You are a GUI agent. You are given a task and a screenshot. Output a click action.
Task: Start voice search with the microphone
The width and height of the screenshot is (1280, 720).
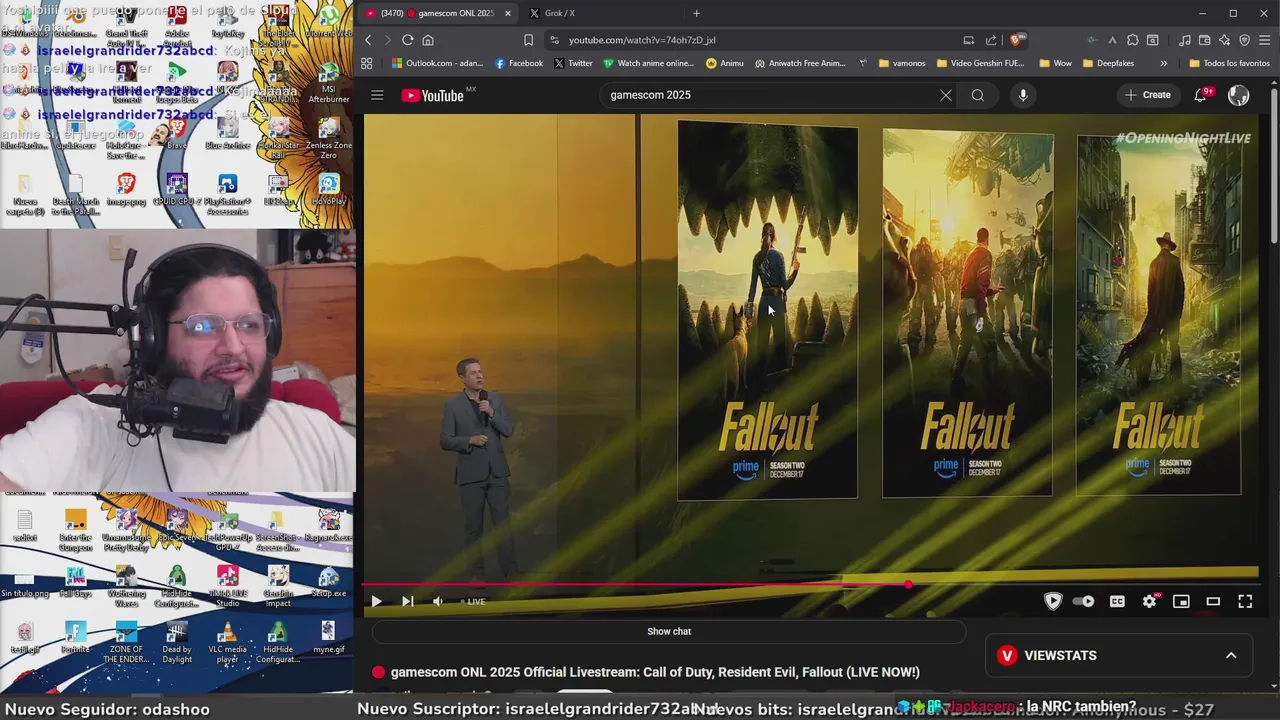[x=1022, y=95]
